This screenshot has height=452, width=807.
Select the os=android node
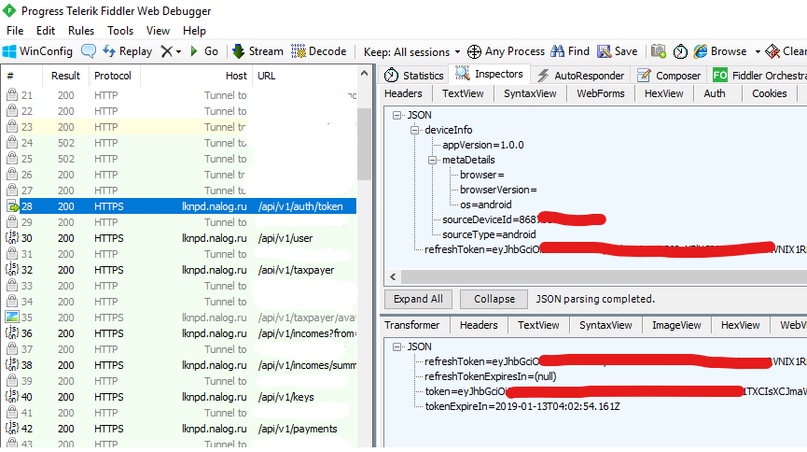coord(485,204)
